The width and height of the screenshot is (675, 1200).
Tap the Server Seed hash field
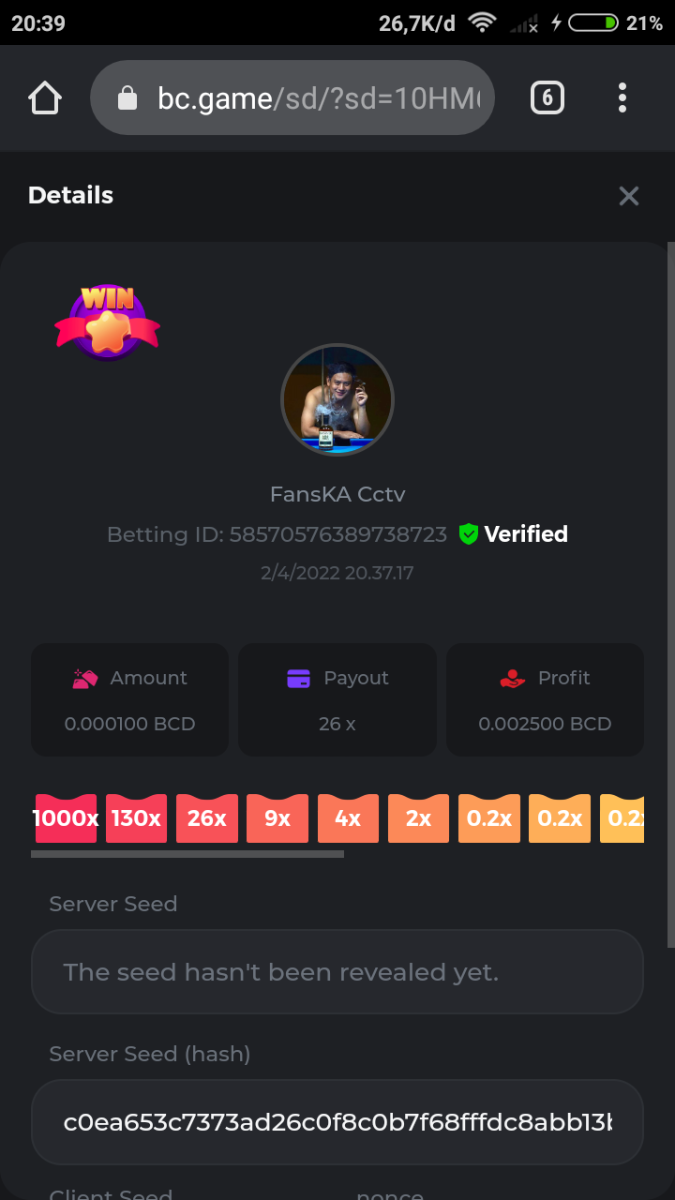click(x=337, y=1122)
